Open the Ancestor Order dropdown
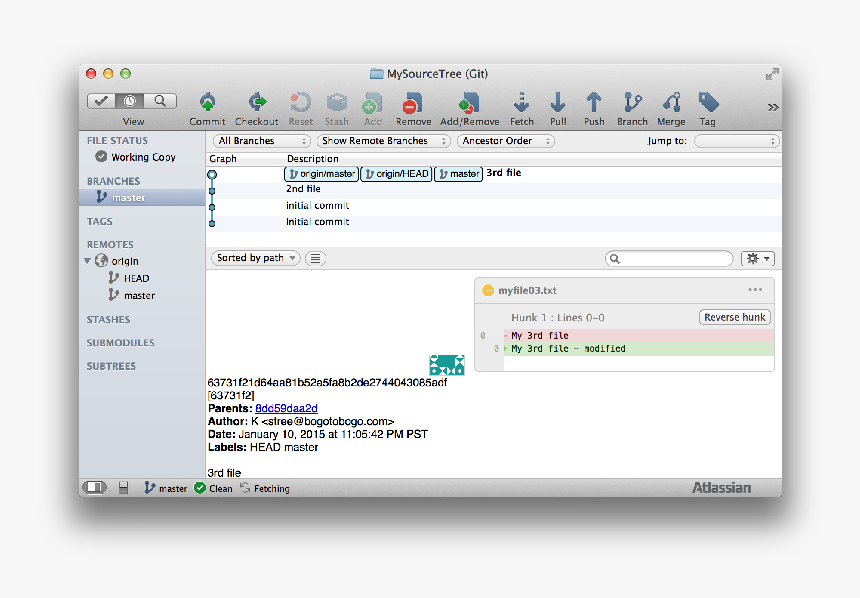 pos(506,141)
